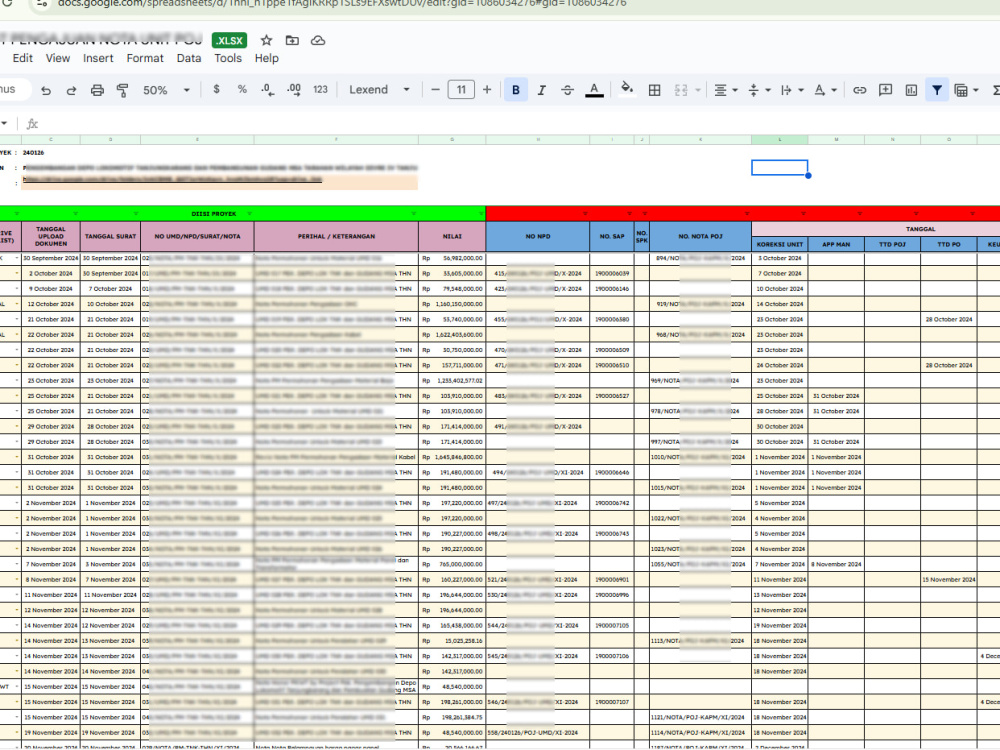The image size is (1000, 750).
Task: Click the selected empty cell in column L
Action: click(x=779, y=168)
